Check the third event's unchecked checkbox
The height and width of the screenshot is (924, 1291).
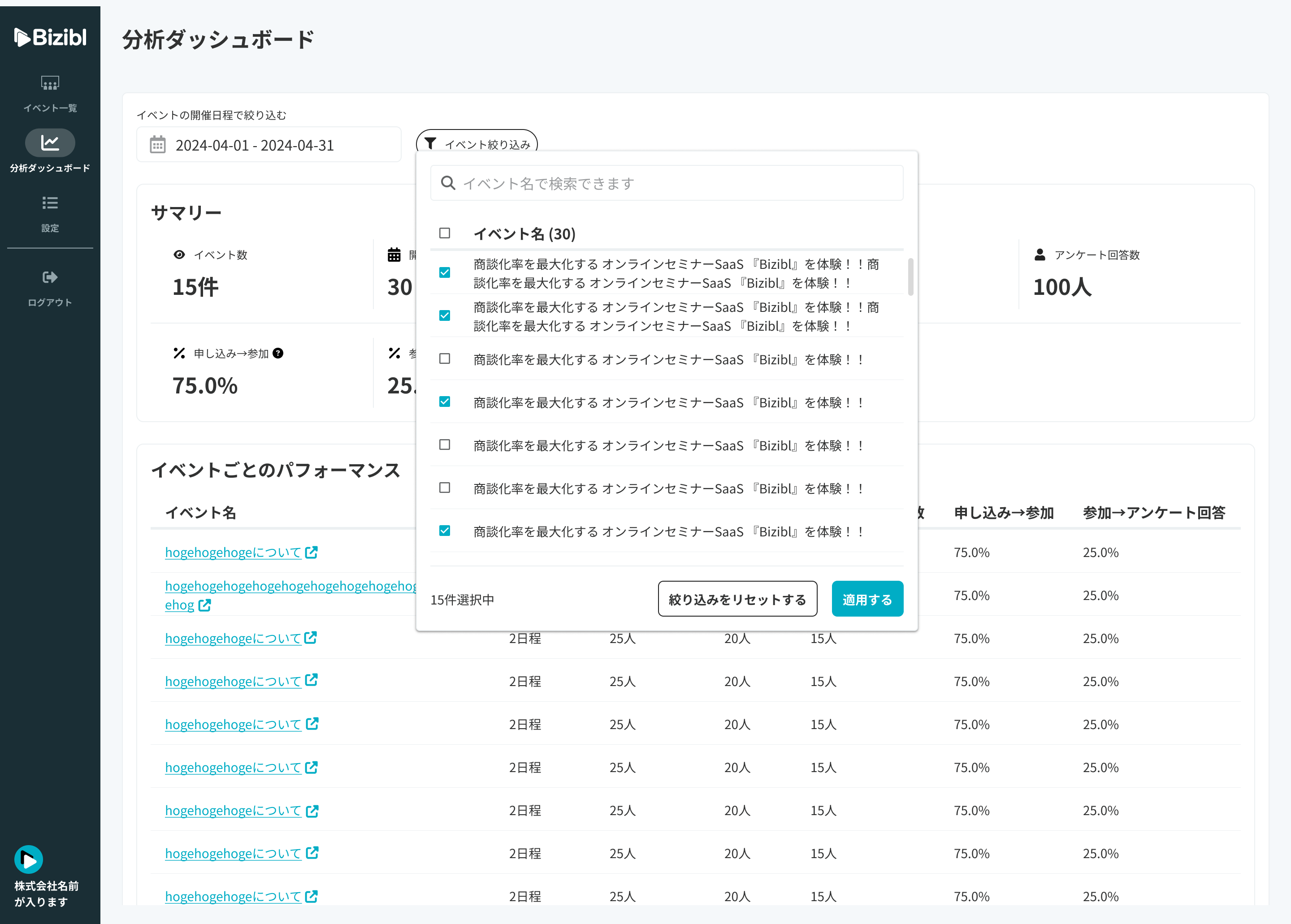pyautogui.click(x=445, y=359)
